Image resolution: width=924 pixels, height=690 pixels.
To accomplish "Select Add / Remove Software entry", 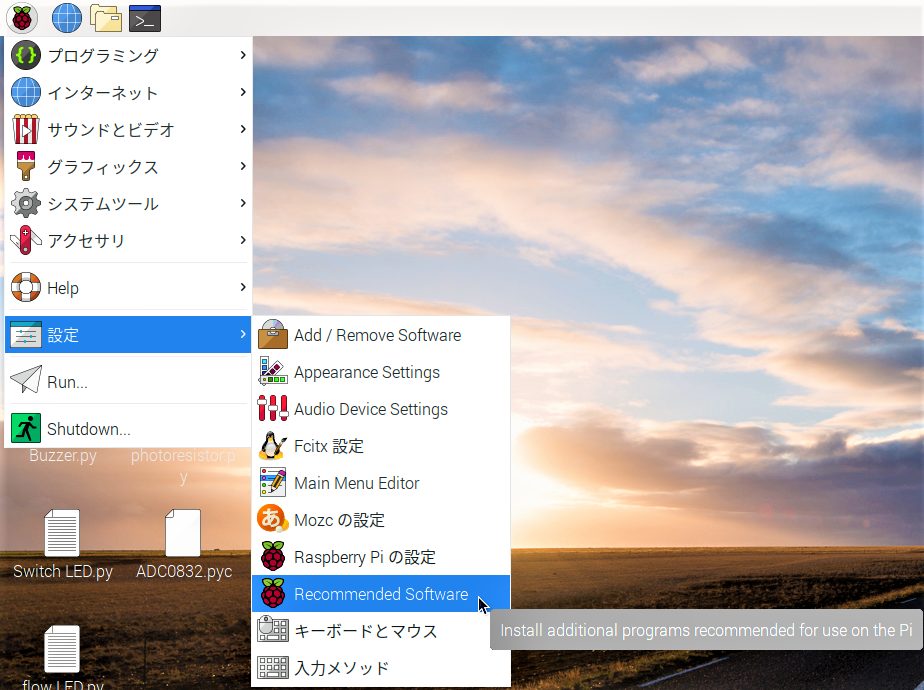I will point(381,335).
